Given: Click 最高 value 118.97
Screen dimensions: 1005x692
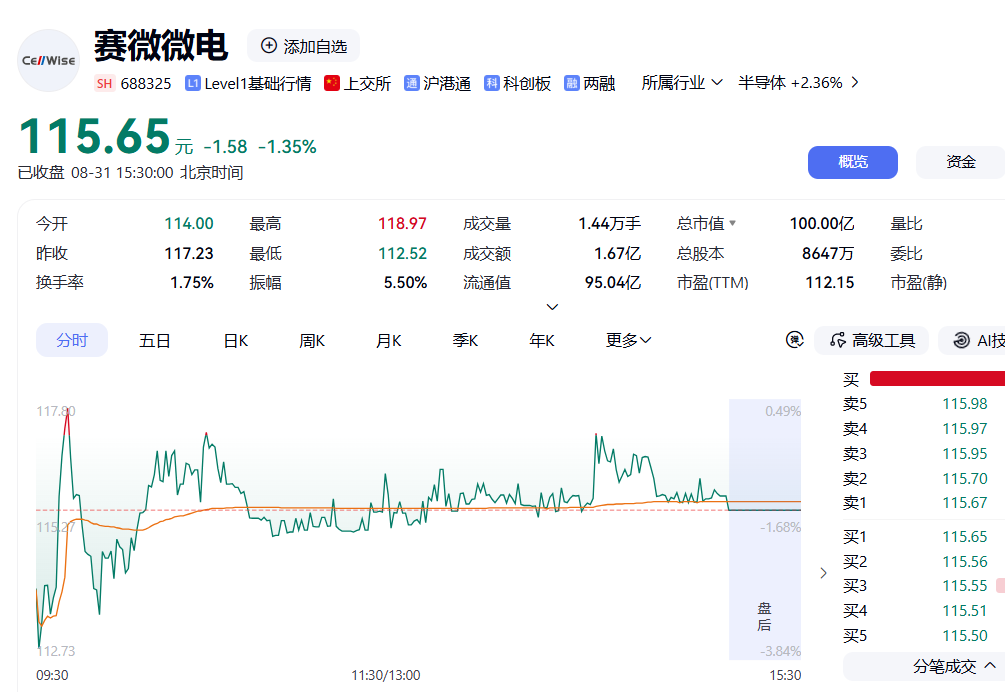Looking at the screenshot, I should coord(403,224).
